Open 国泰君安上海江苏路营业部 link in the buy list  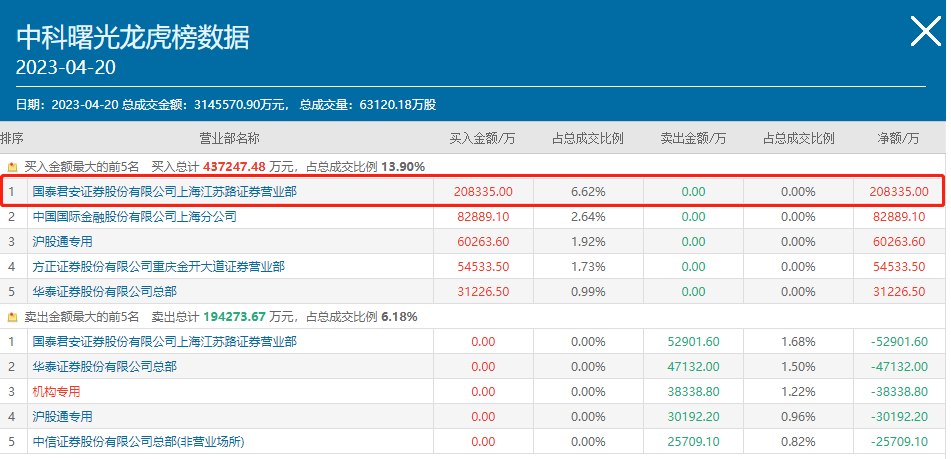(164, 191)
